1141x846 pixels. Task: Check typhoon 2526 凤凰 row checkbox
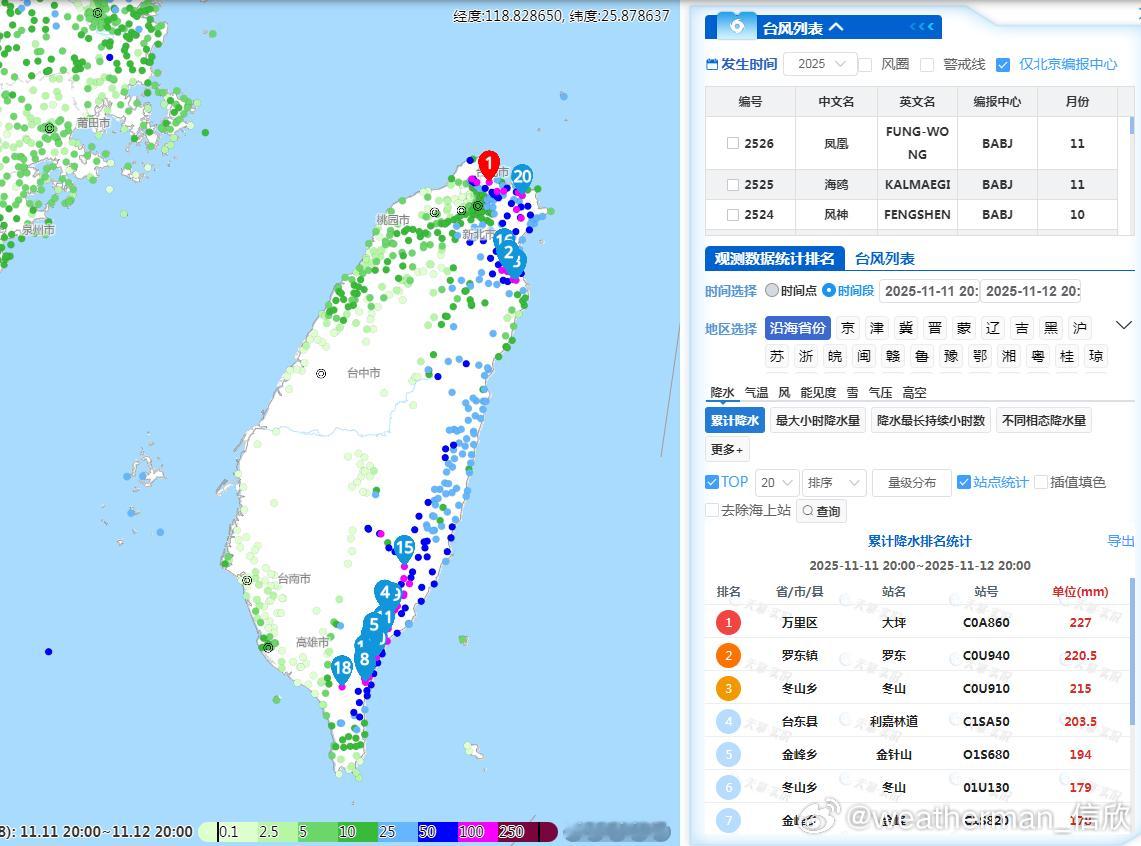tap(733, 143)
